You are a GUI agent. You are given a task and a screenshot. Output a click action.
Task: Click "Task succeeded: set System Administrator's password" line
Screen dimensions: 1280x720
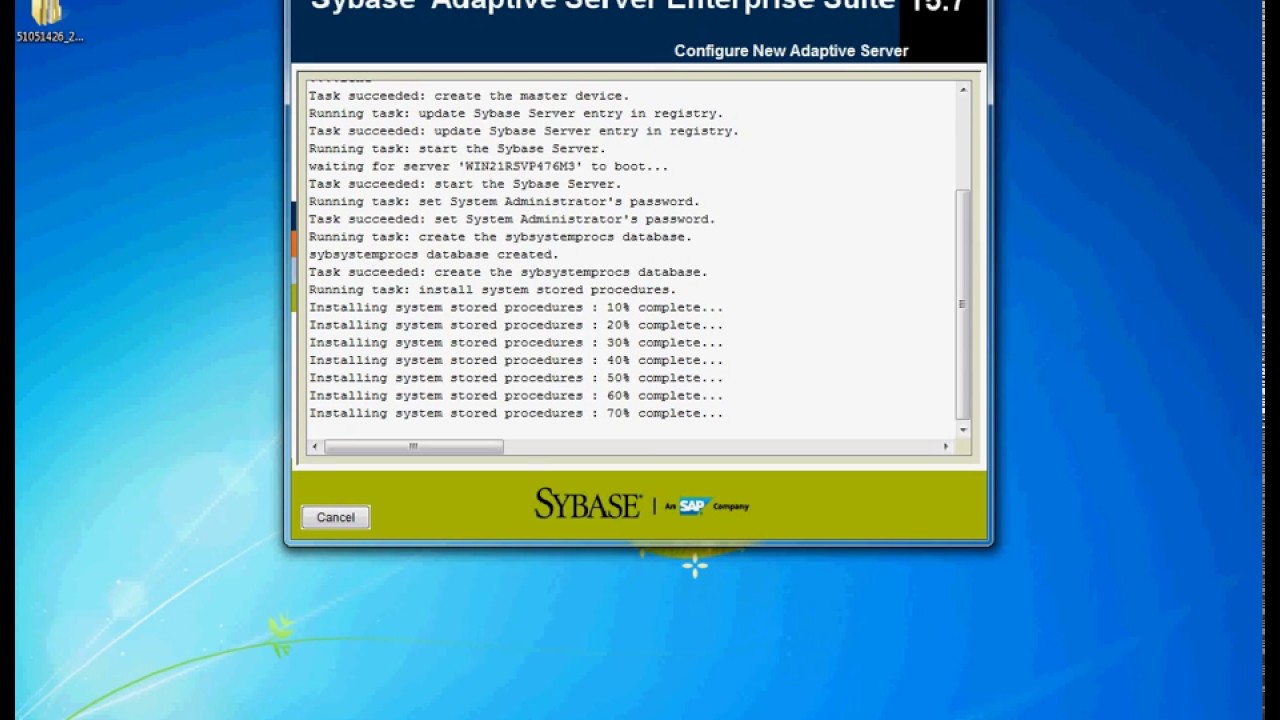512,219
